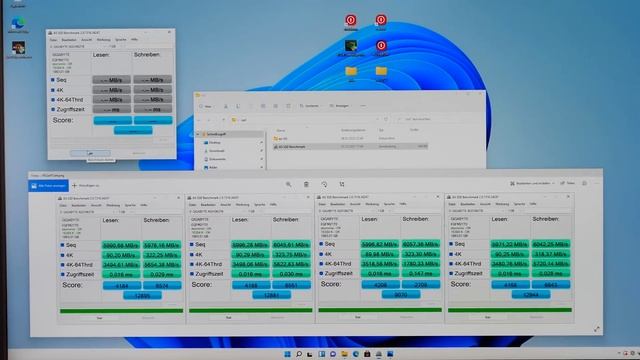640x360 pixels.
Task: Open the three-dots more menu in Explorer
Action: 363,106
